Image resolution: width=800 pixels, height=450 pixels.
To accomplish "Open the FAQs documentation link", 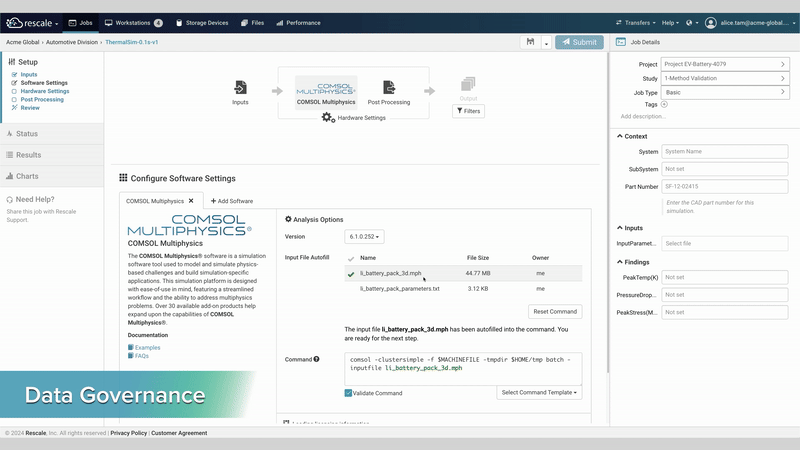I will click(x=142, y=356).
